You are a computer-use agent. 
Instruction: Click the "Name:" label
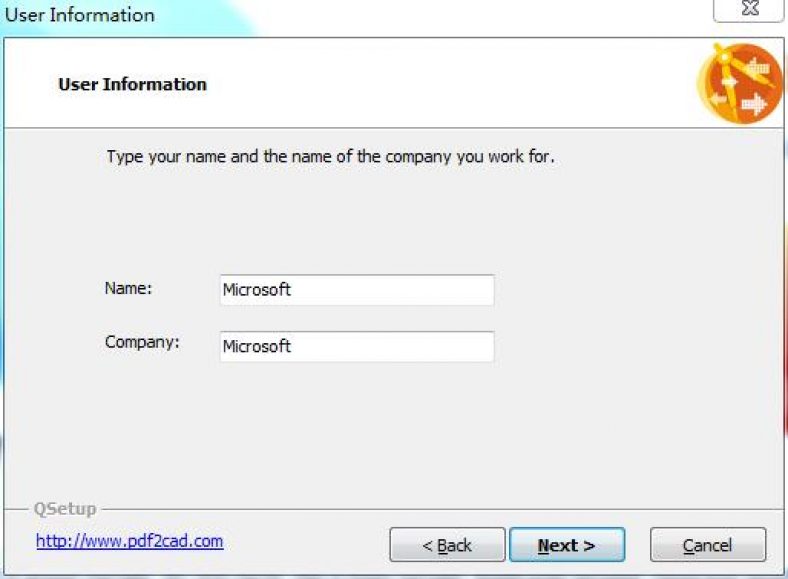point(128,288)
